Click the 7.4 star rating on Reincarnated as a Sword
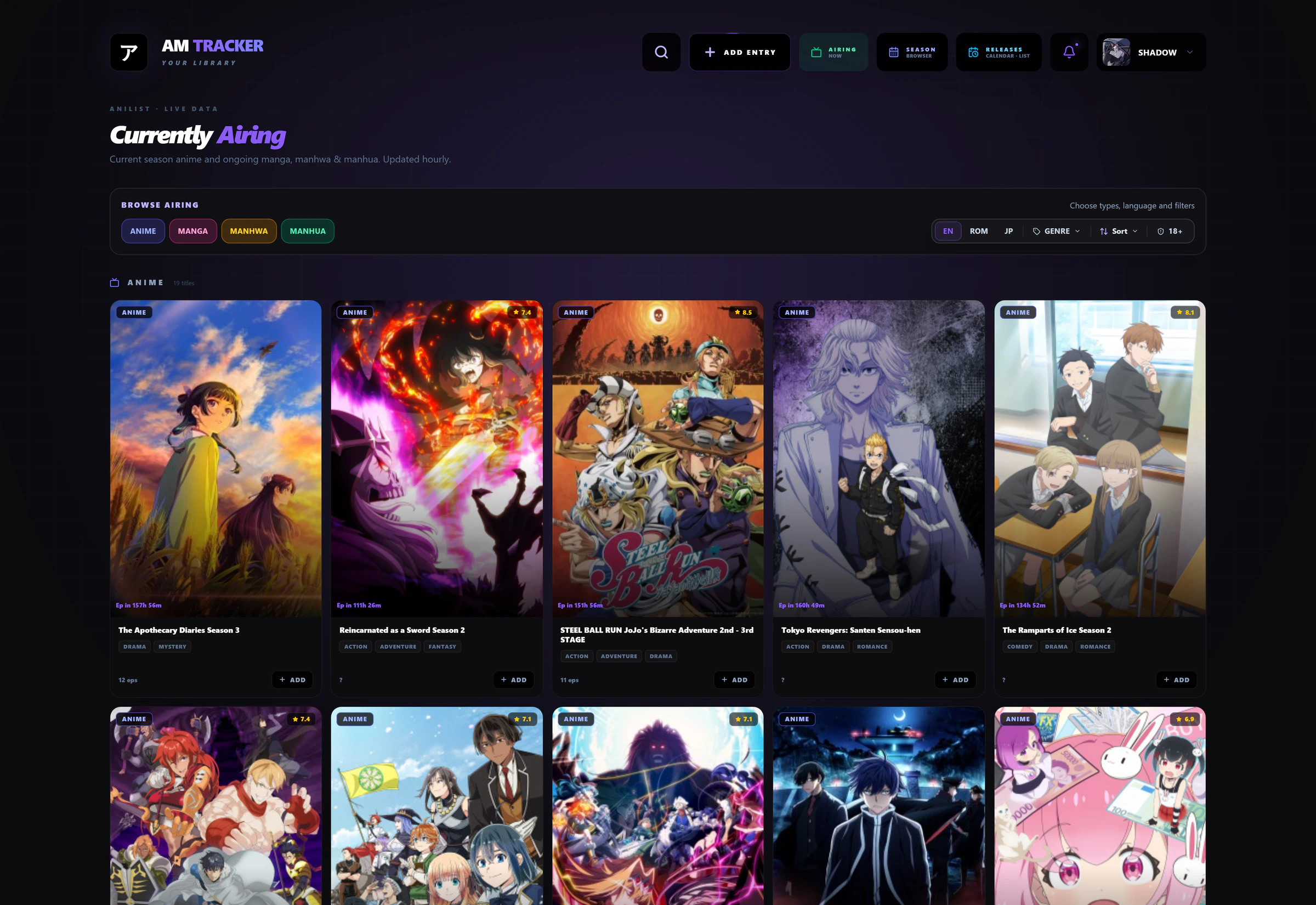 [x=522, y=313]
